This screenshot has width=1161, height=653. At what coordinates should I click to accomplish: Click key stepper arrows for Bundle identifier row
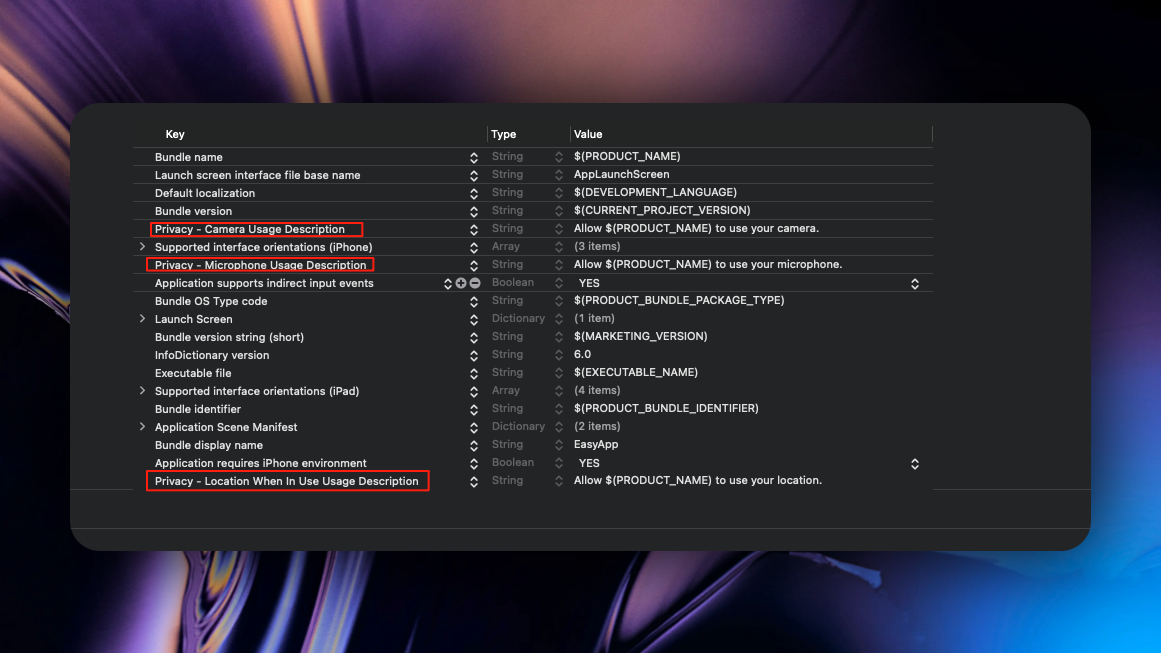474,410
